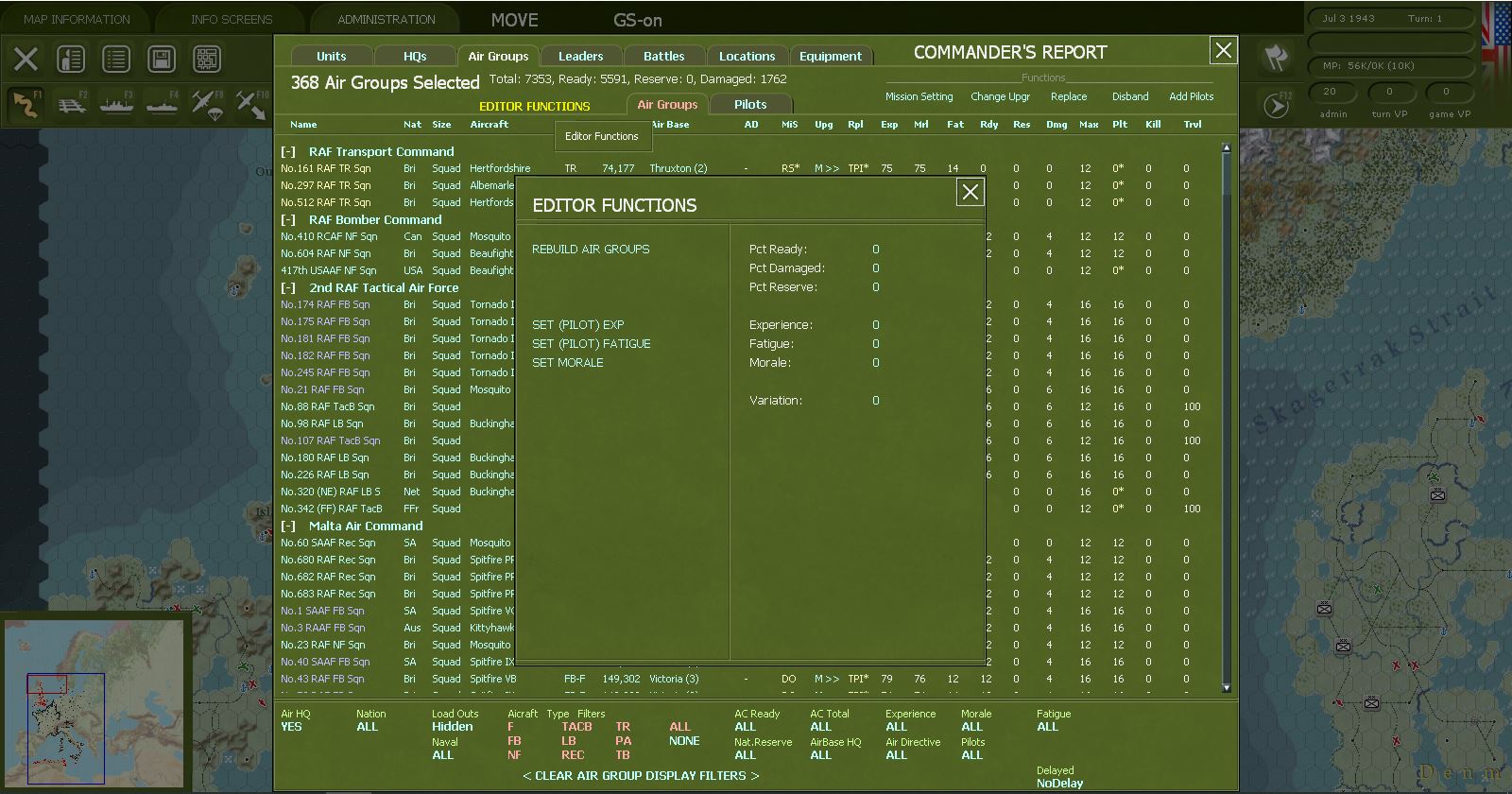Switch to the HQs tab

point(415,56)
